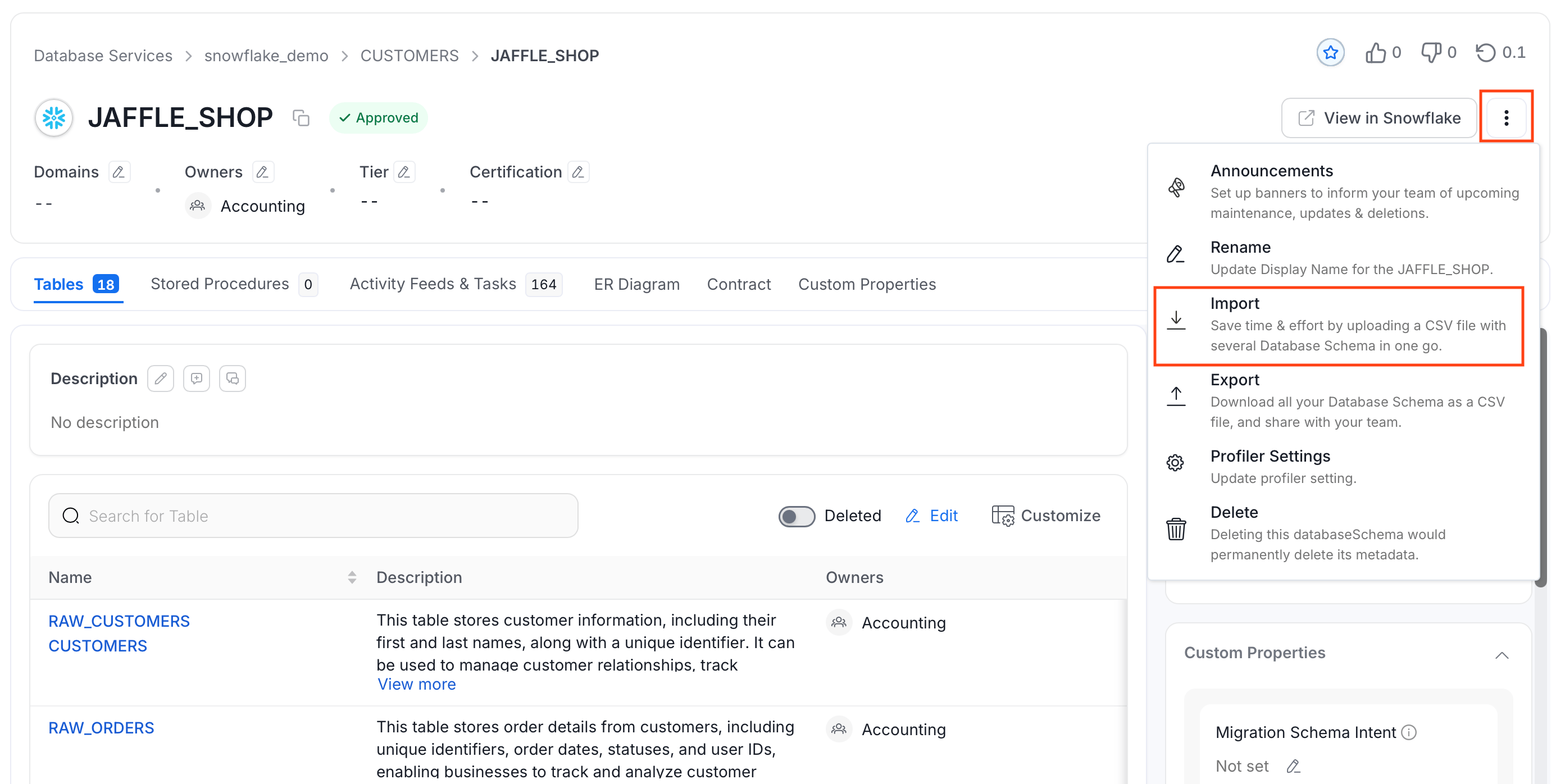Open Activity Feeds & Tasks tab
Image resolution: width=1565 pixels, height=784 pixels.
pos(456,284)
